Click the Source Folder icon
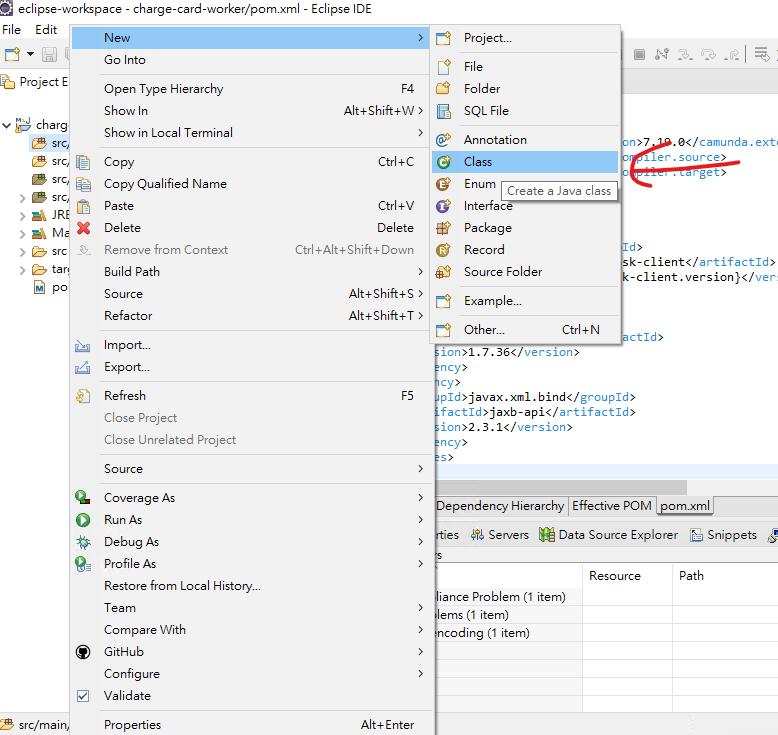Screen dimensions: 778x735 coord(443,272)
